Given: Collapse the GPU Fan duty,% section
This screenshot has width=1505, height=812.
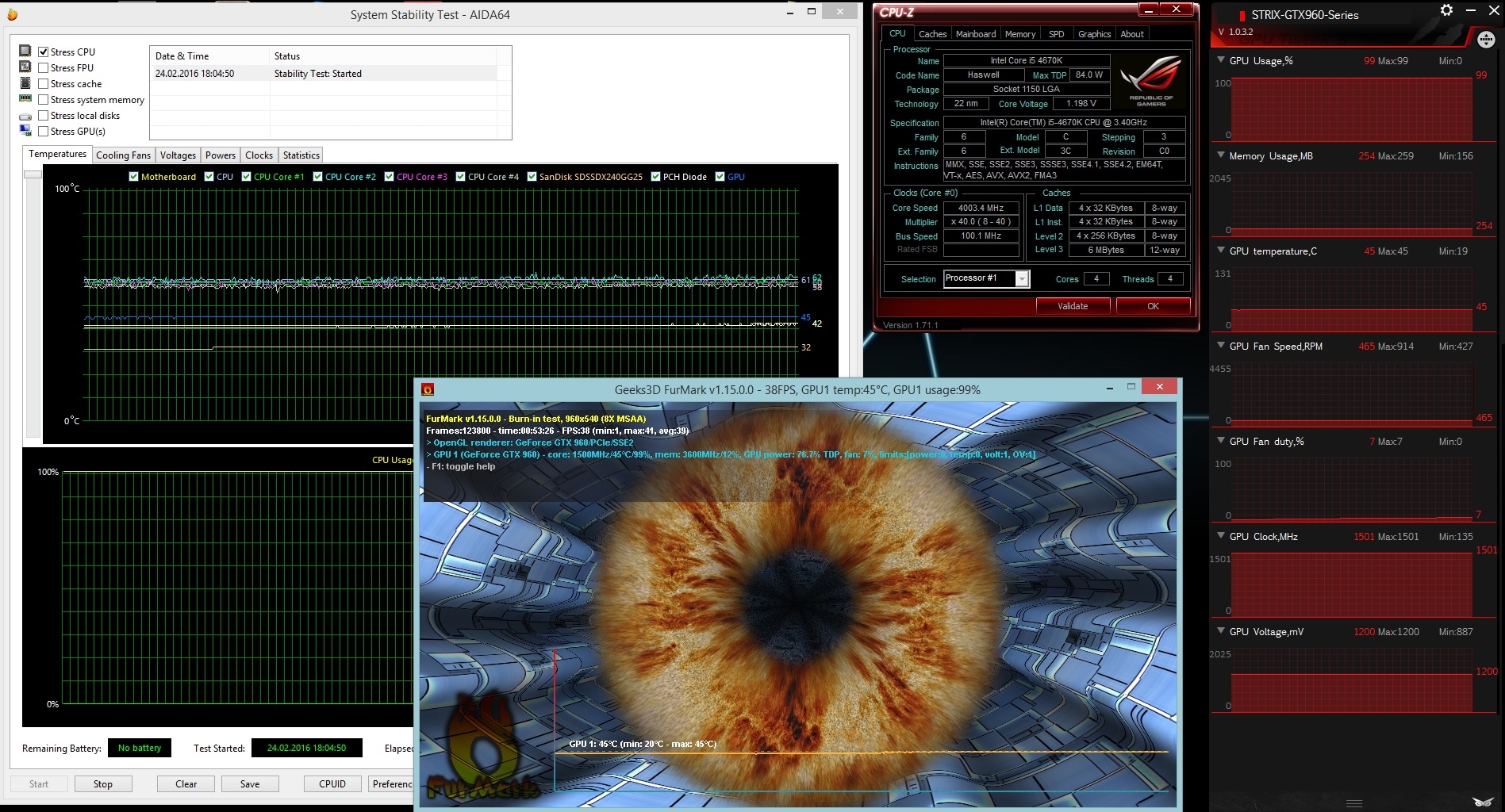Looking at the screenshot, I should 1220,441.
